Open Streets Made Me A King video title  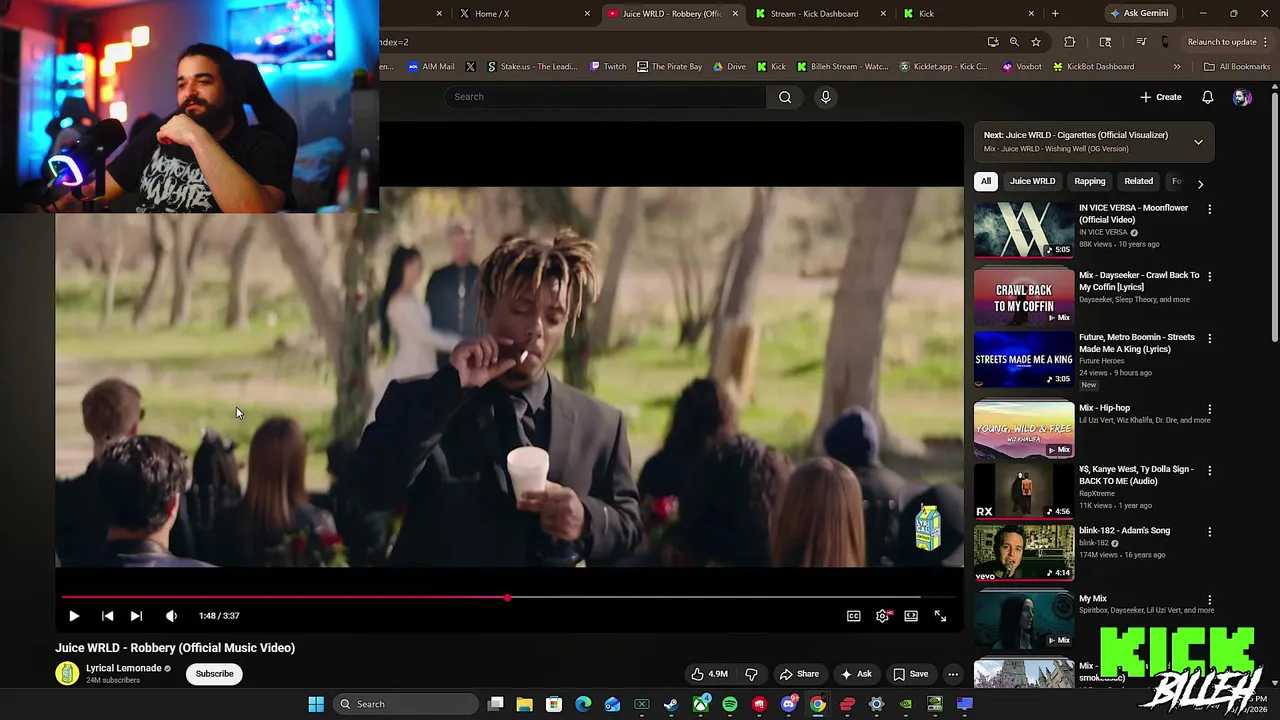[1137, 343]
